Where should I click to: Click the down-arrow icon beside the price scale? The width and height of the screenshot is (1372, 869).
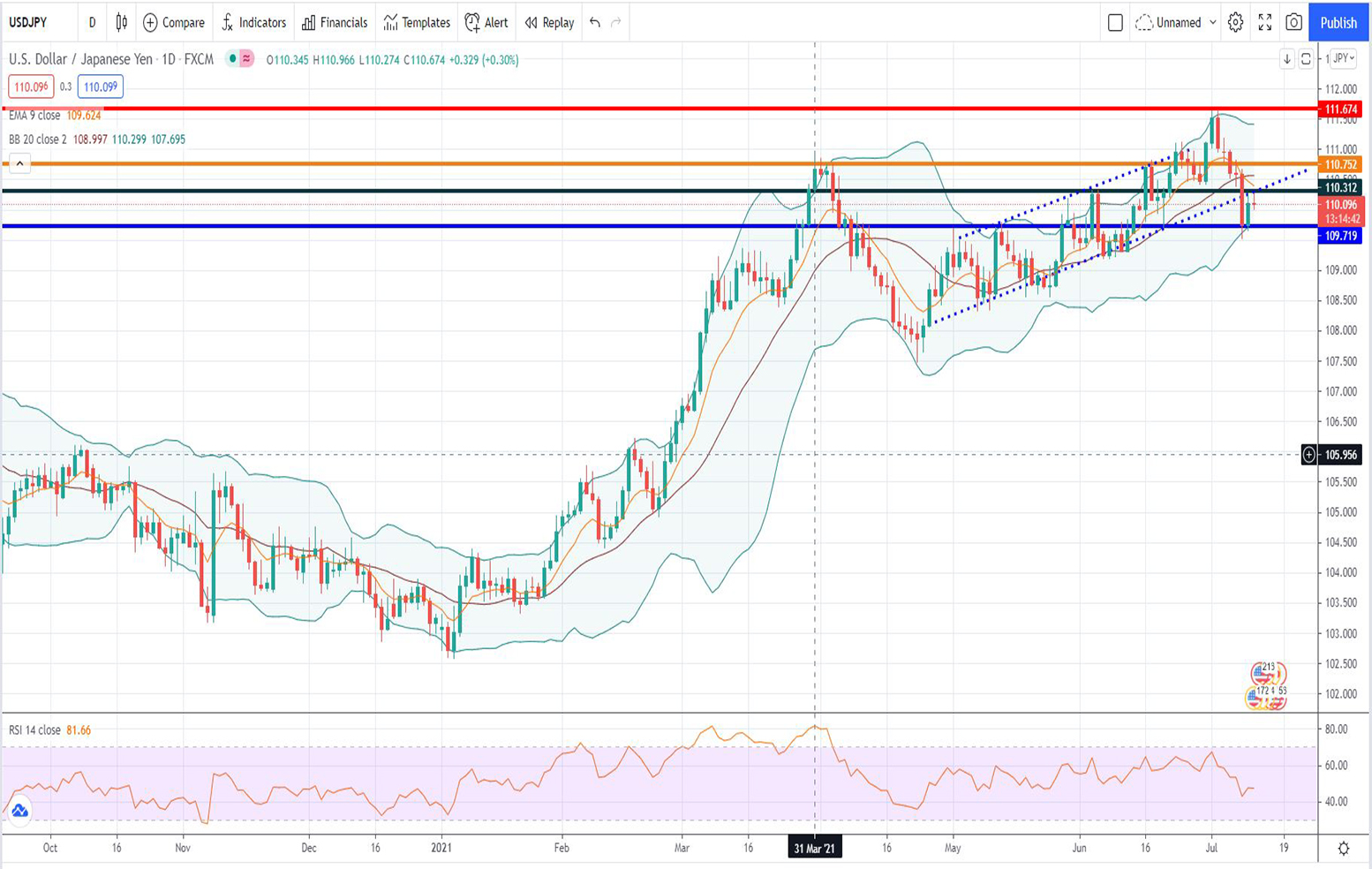coord(1286,59)
